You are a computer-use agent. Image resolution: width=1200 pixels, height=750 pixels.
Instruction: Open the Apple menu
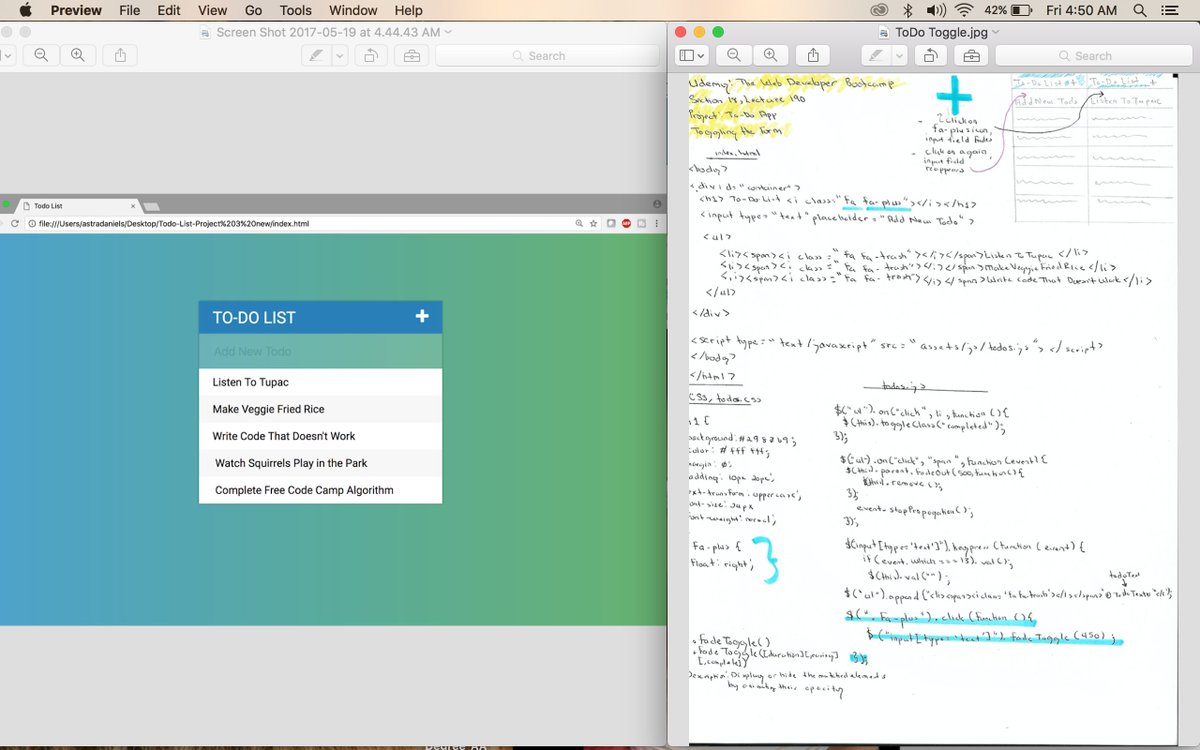coord(25,10)
